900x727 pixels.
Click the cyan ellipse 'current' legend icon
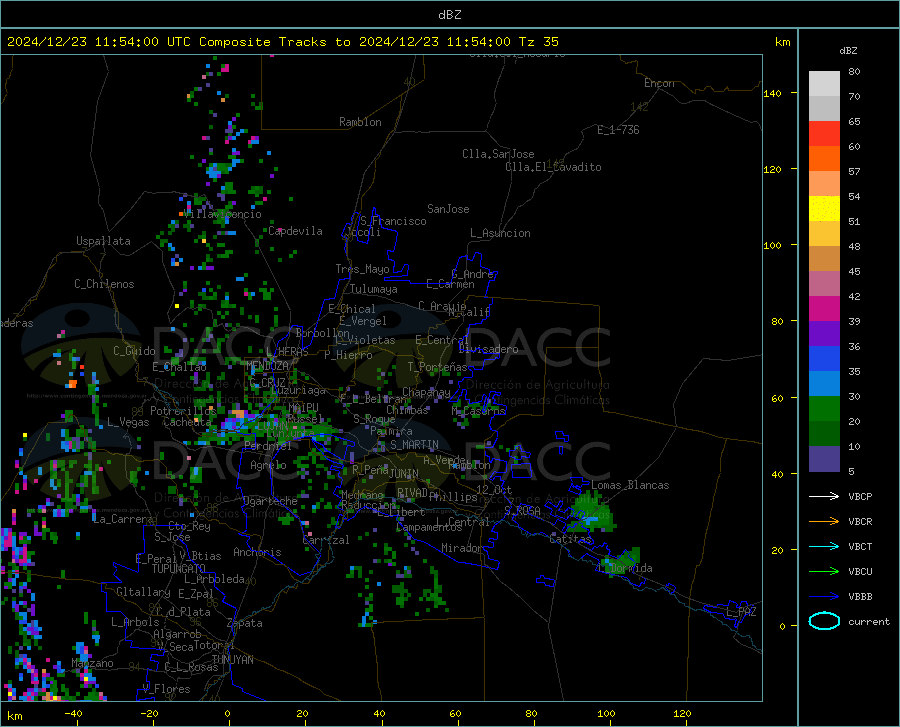click(824, 621)
